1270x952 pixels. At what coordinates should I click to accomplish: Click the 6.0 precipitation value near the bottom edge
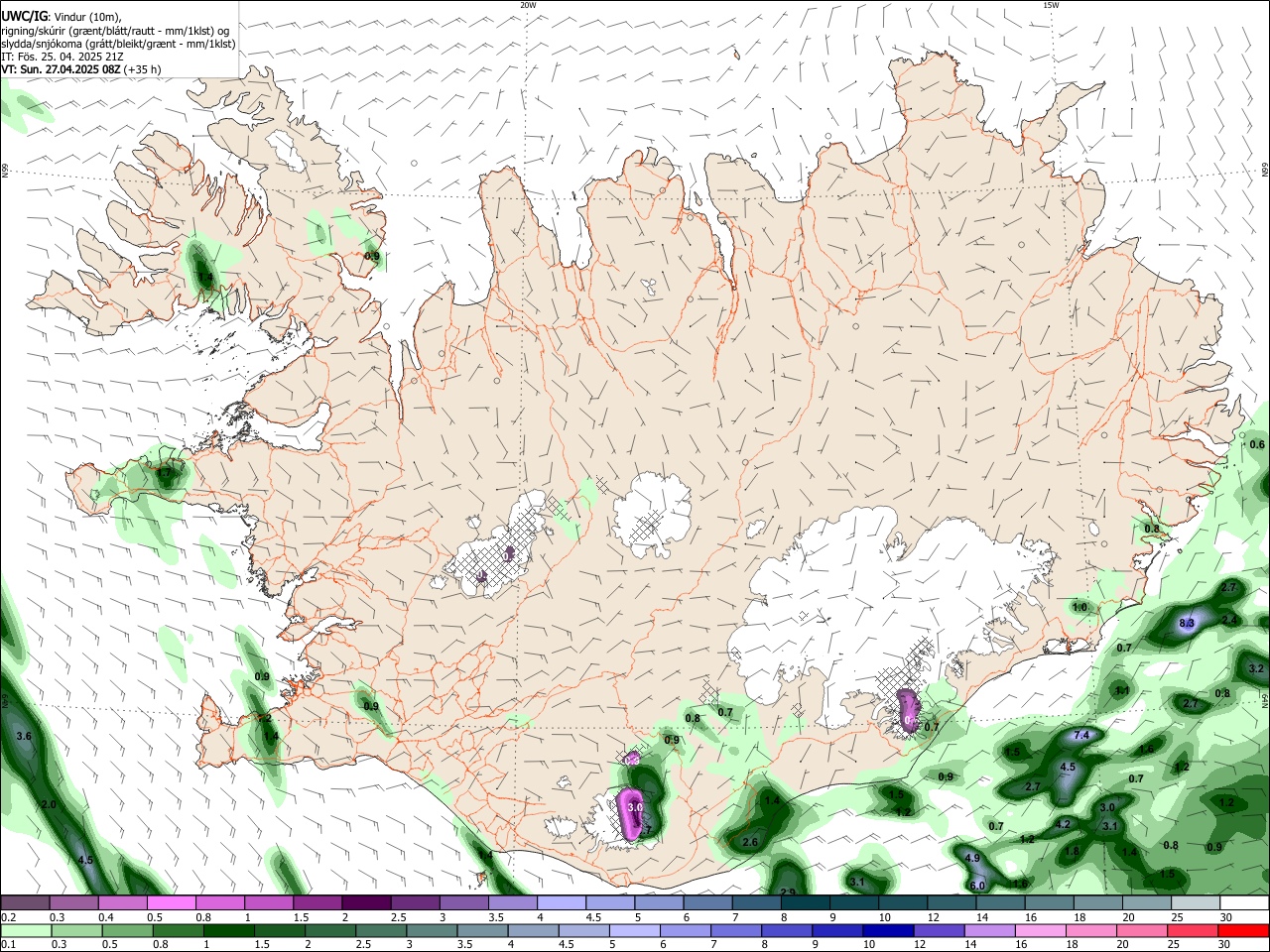pos(976,886)
